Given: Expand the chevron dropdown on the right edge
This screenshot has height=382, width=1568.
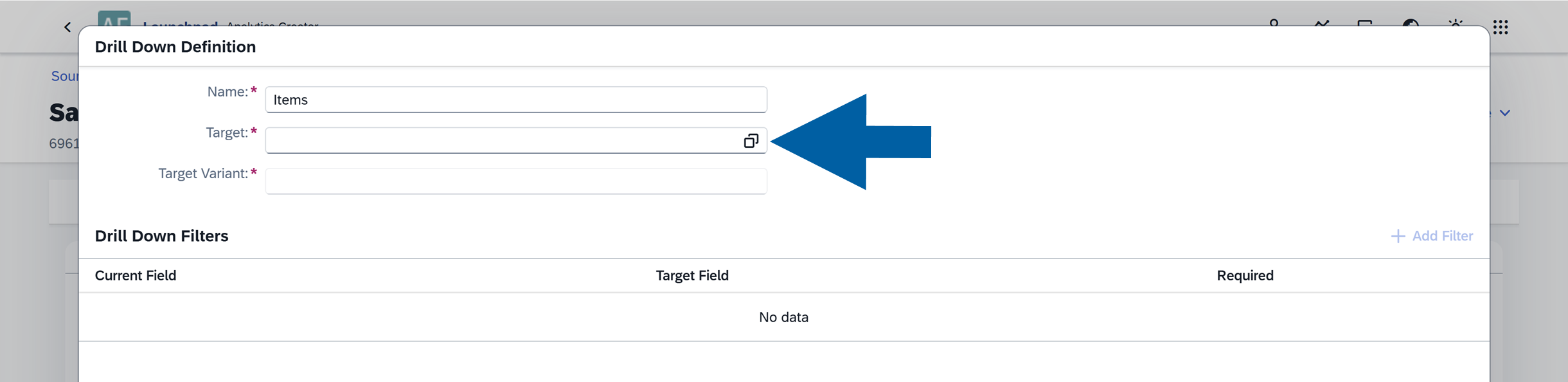Looking at the screenshot, I should tap(1505, 113).
